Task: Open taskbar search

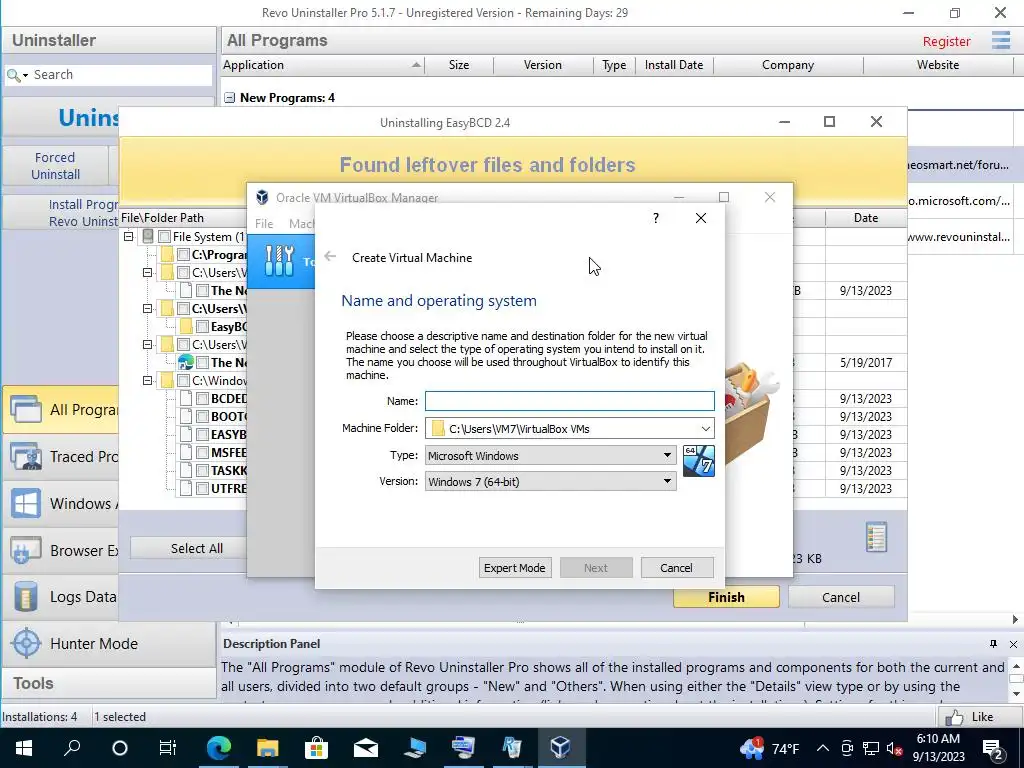Action: tap(72, 748)
